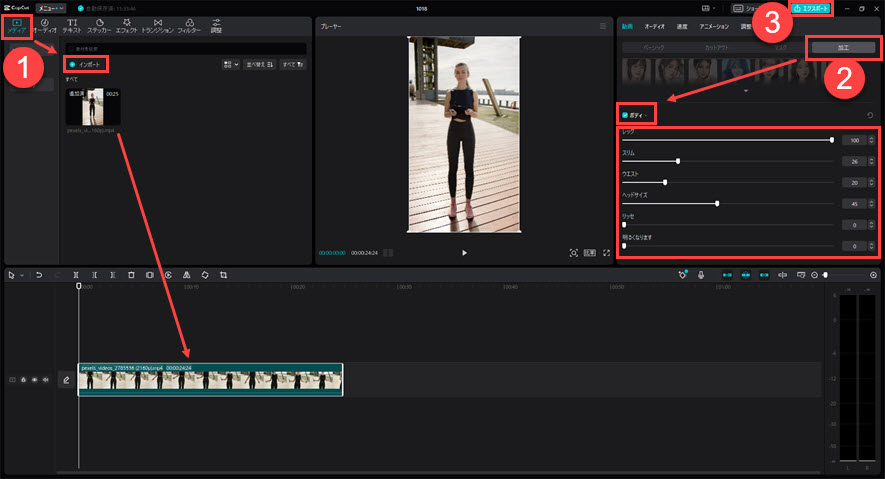
Task: Adjust the ウエスト (Waist) slider
Action: [728, 182]
